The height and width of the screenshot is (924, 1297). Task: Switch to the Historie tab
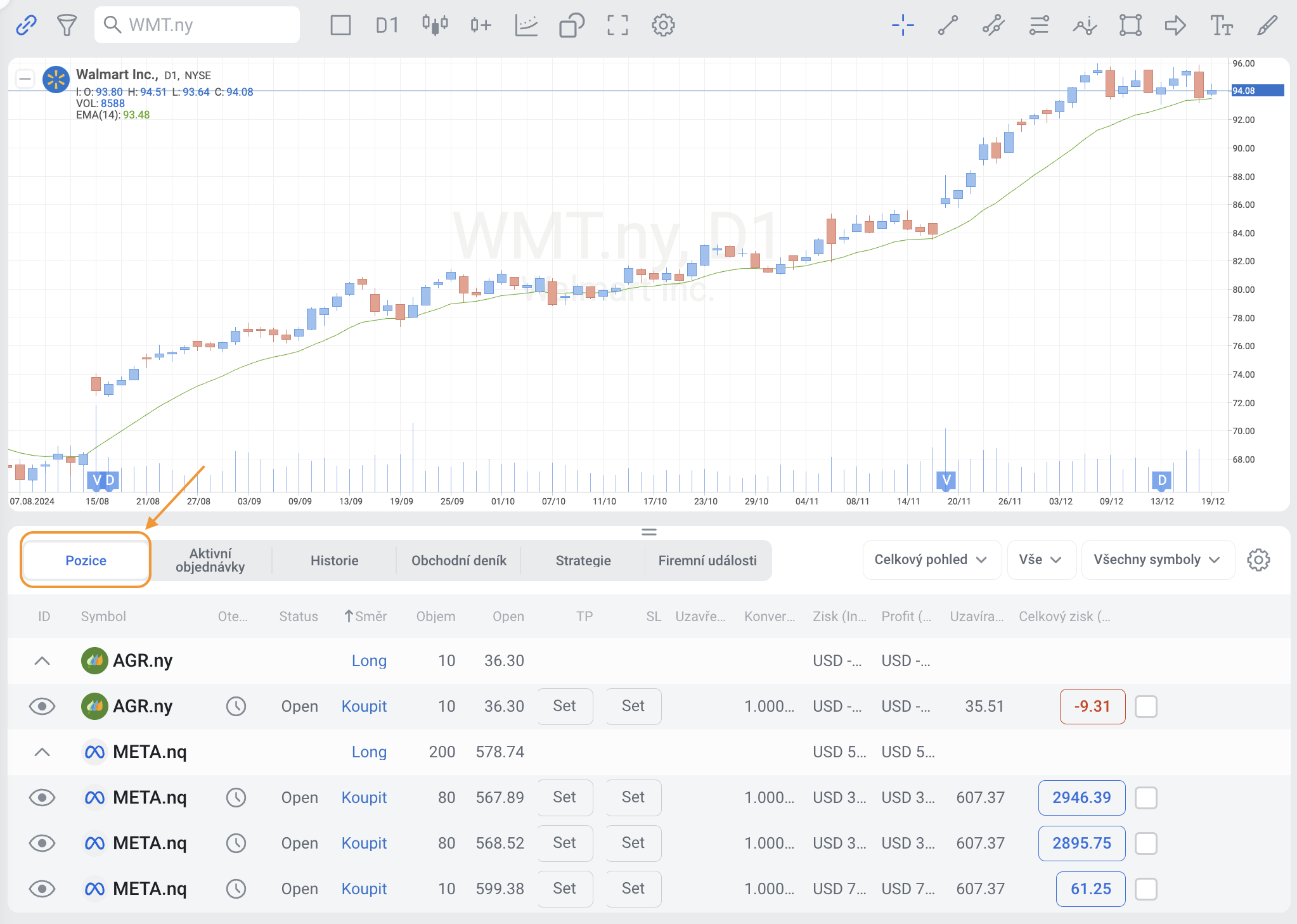pyautogui.click(x=334, y=561)
